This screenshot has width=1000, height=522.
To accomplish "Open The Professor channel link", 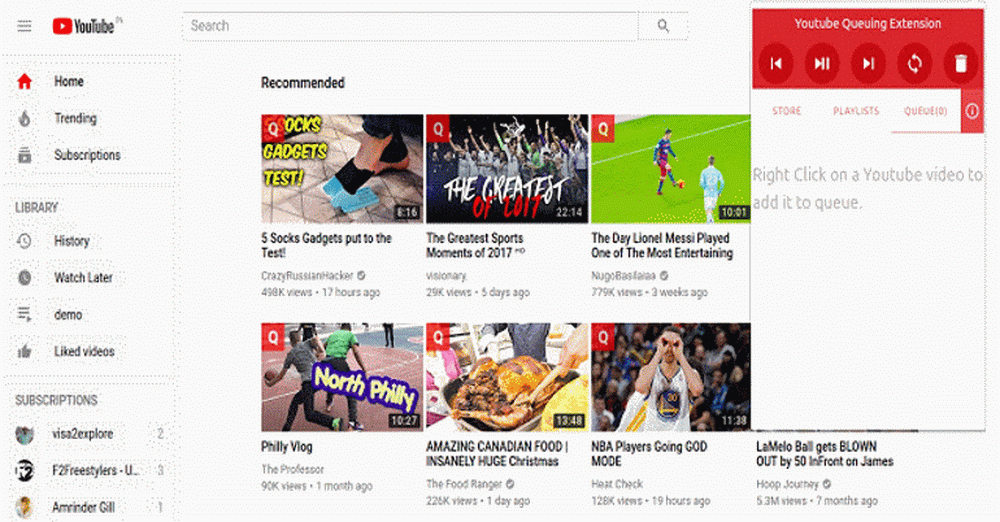I will [x=292, y=470].
